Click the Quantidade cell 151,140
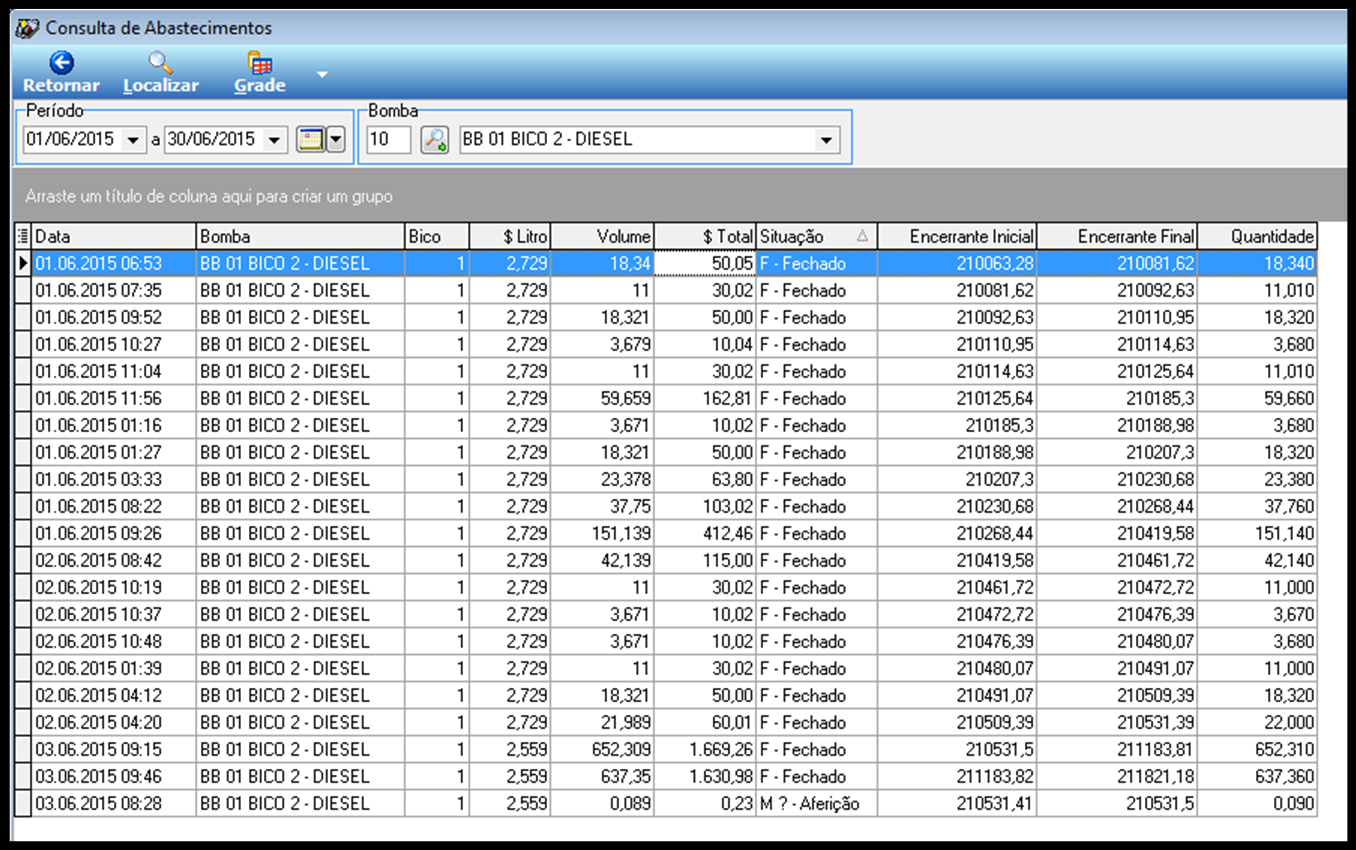1356x850 pixels. click(1257, 534)
